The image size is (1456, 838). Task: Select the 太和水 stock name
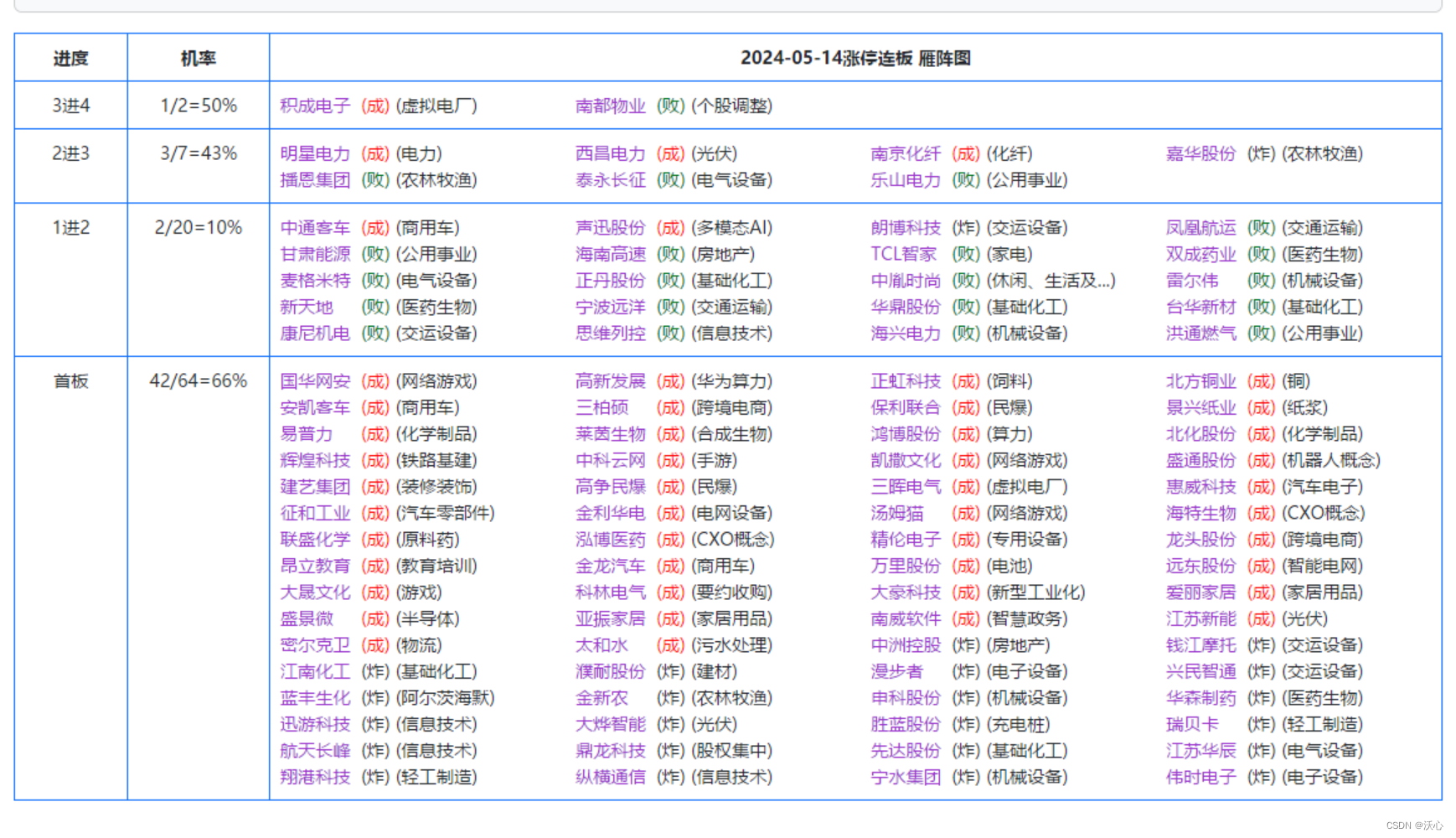pyautogui.click(x=602, y=645)
